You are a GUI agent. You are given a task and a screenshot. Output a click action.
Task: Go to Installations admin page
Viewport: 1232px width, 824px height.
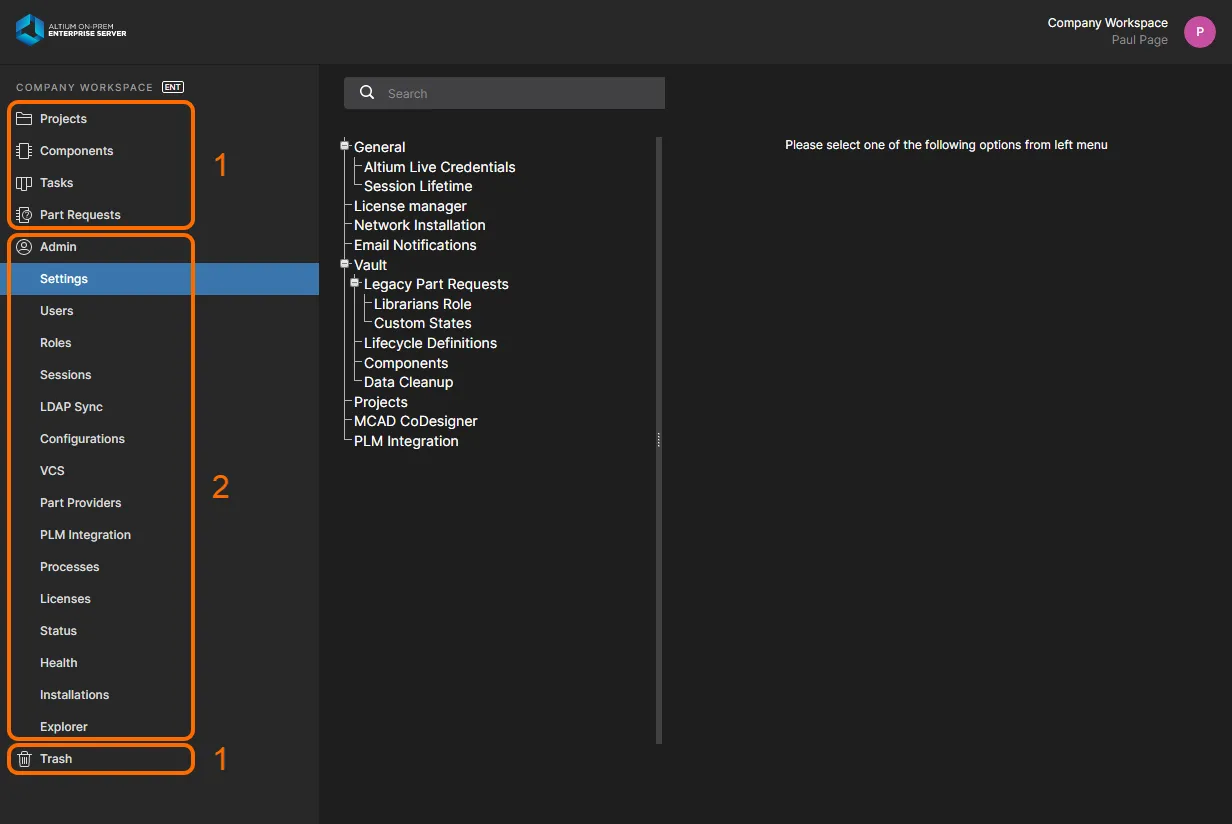coord(75,695)
